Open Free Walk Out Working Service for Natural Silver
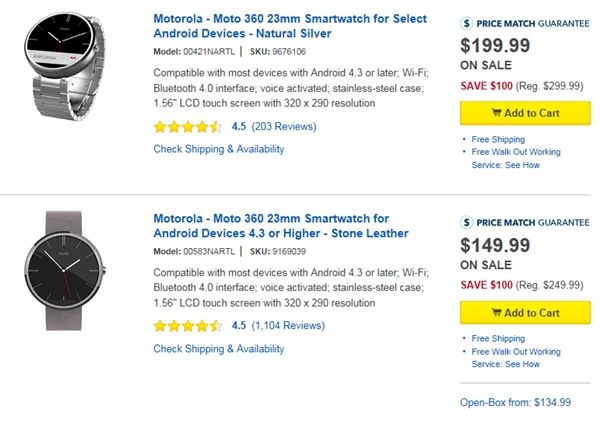Screen dimensions: 600x430 pyautogui.click(x=516, y=158)
